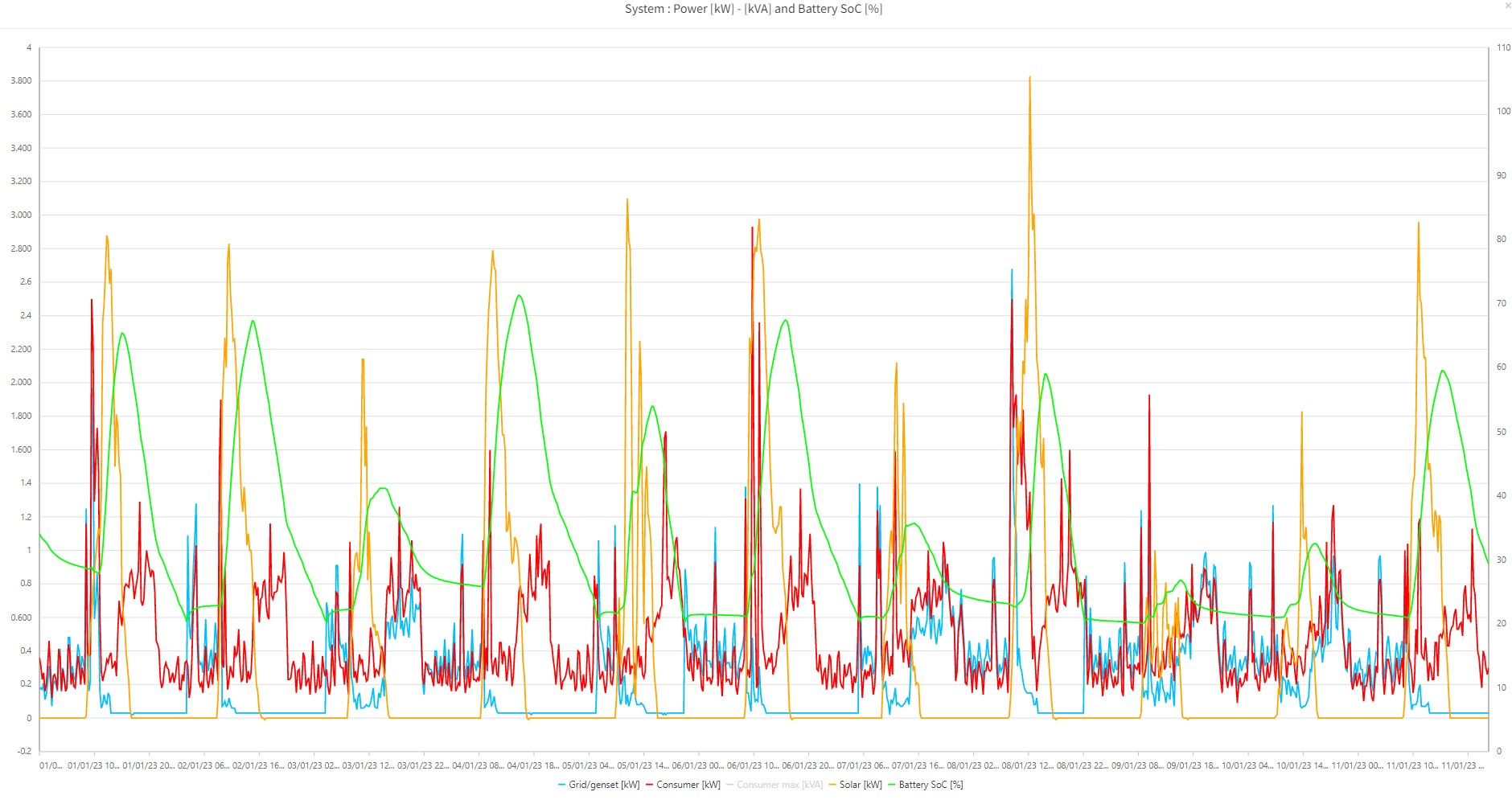Viewport: 1512px width, 800px height.
Task: Click the x-axis label "03/01/23 22..."
Action: (423, 765)
